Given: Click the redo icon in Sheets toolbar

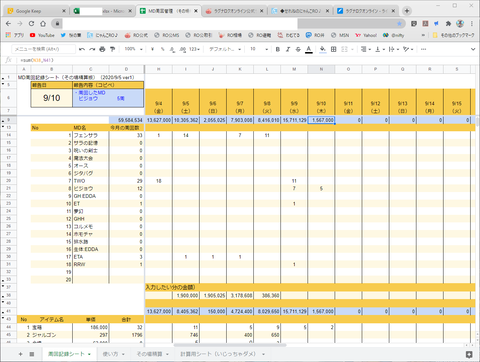Looking at the screenshot, I should point(92,49).
